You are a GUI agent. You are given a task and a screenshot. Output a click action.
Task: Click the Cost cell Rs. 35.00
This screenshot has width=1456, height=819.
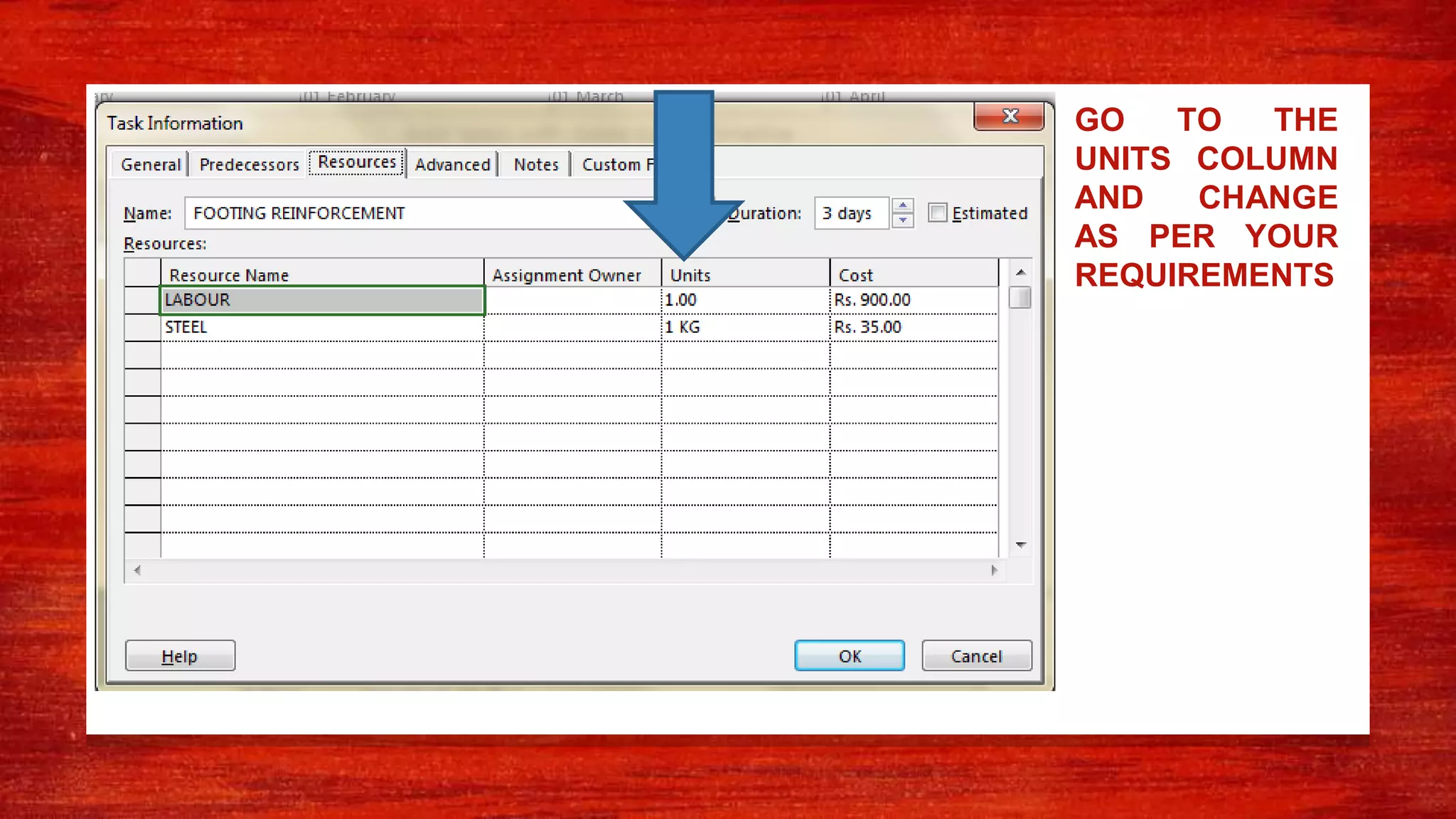tap(914, 327)
